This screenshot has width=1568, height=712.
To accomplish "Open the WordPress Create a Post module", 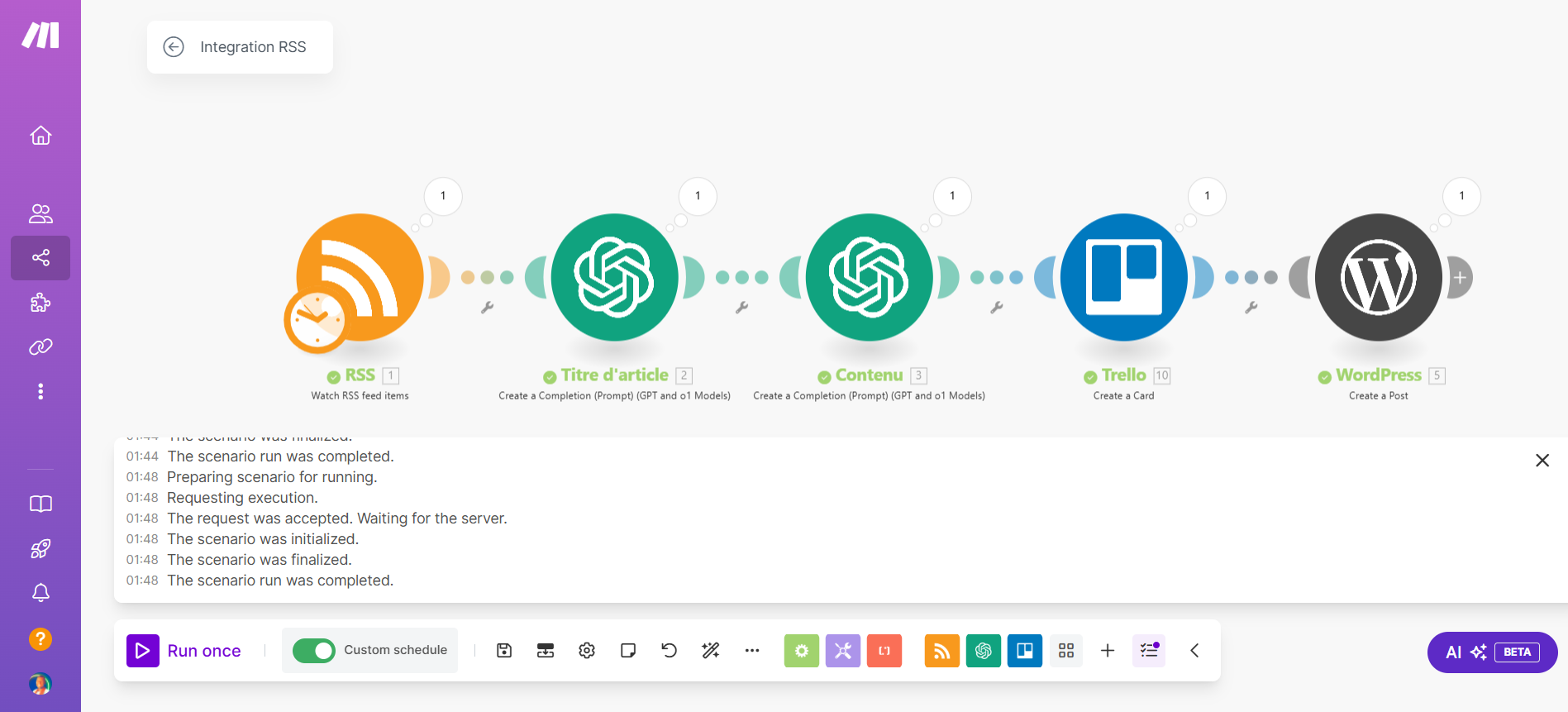I will tap(1379, 277).
